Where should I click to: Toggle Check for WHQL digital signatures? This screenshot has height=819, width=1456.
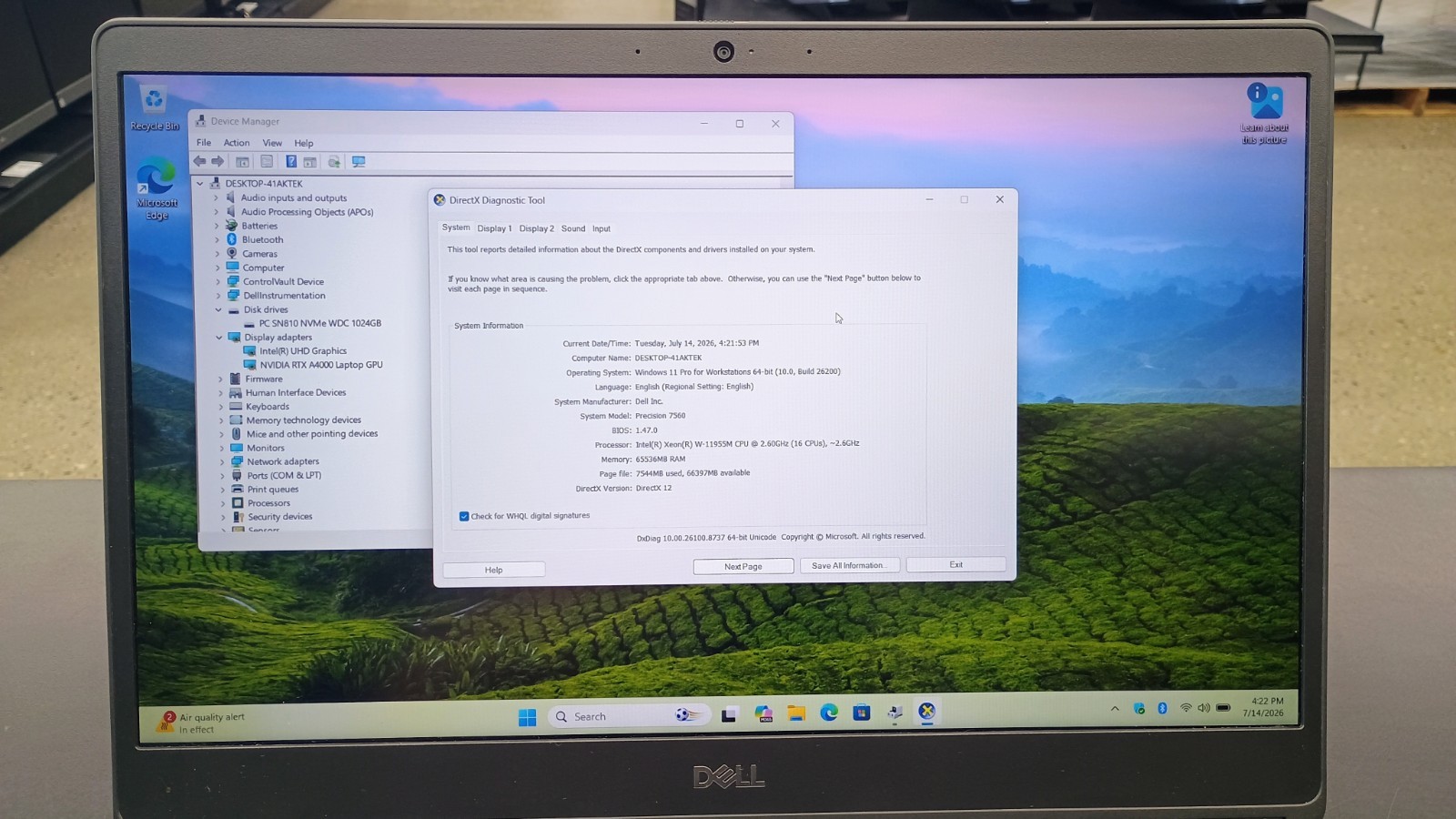tap(464, 516)
